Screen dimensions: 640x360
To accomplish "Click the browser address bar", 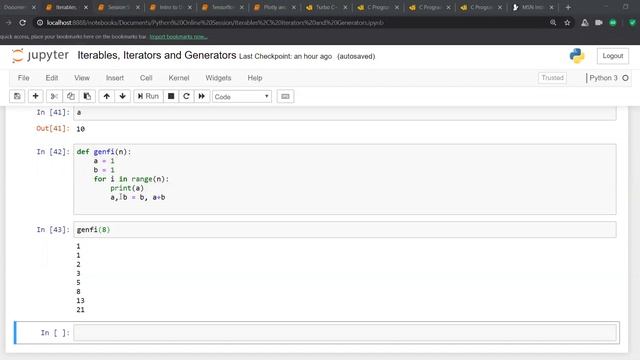I will (x=294, y=23).
